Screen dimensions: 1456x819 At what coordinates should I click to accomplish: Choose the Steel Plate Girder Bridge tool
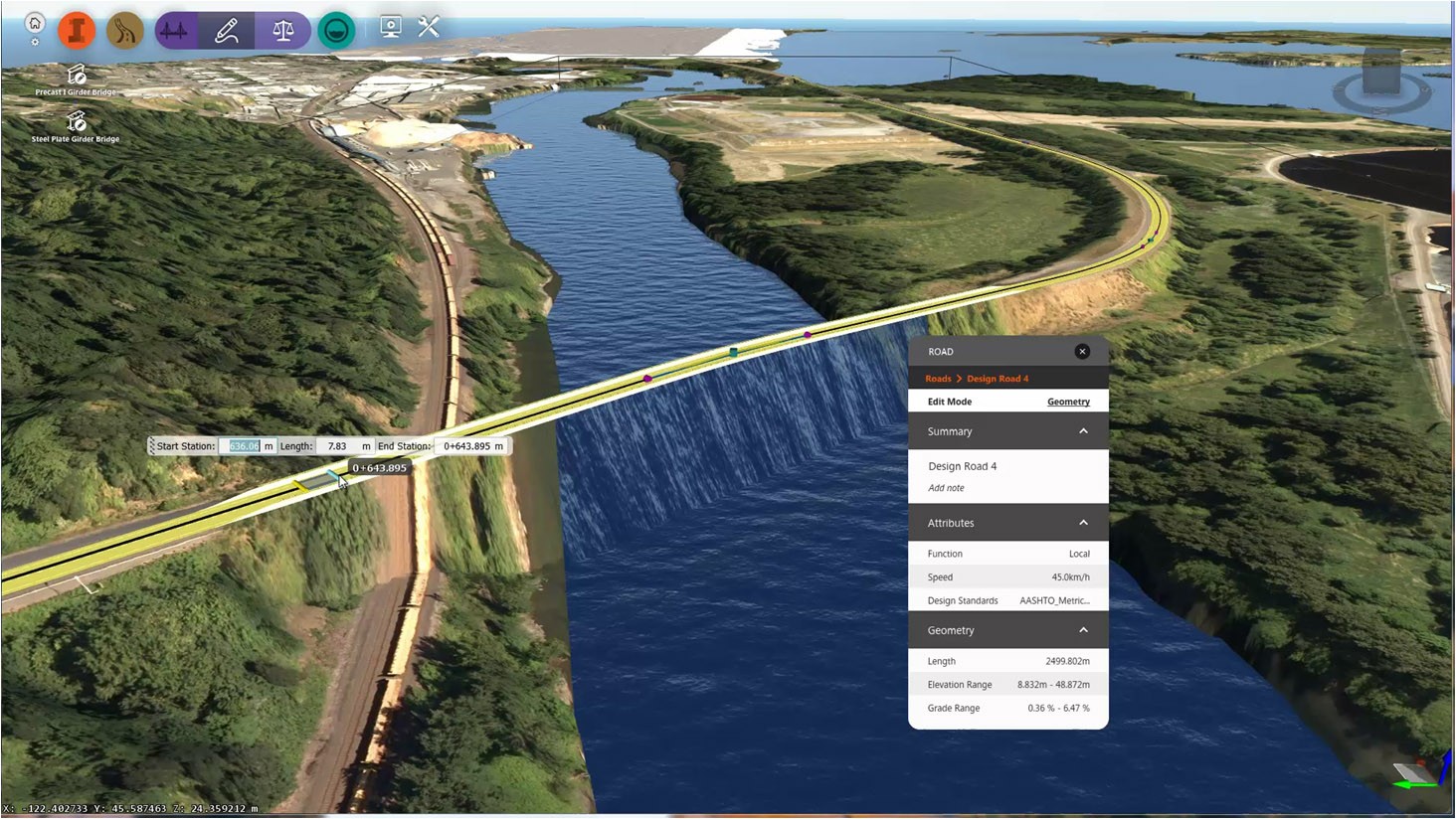coord(76,126)
